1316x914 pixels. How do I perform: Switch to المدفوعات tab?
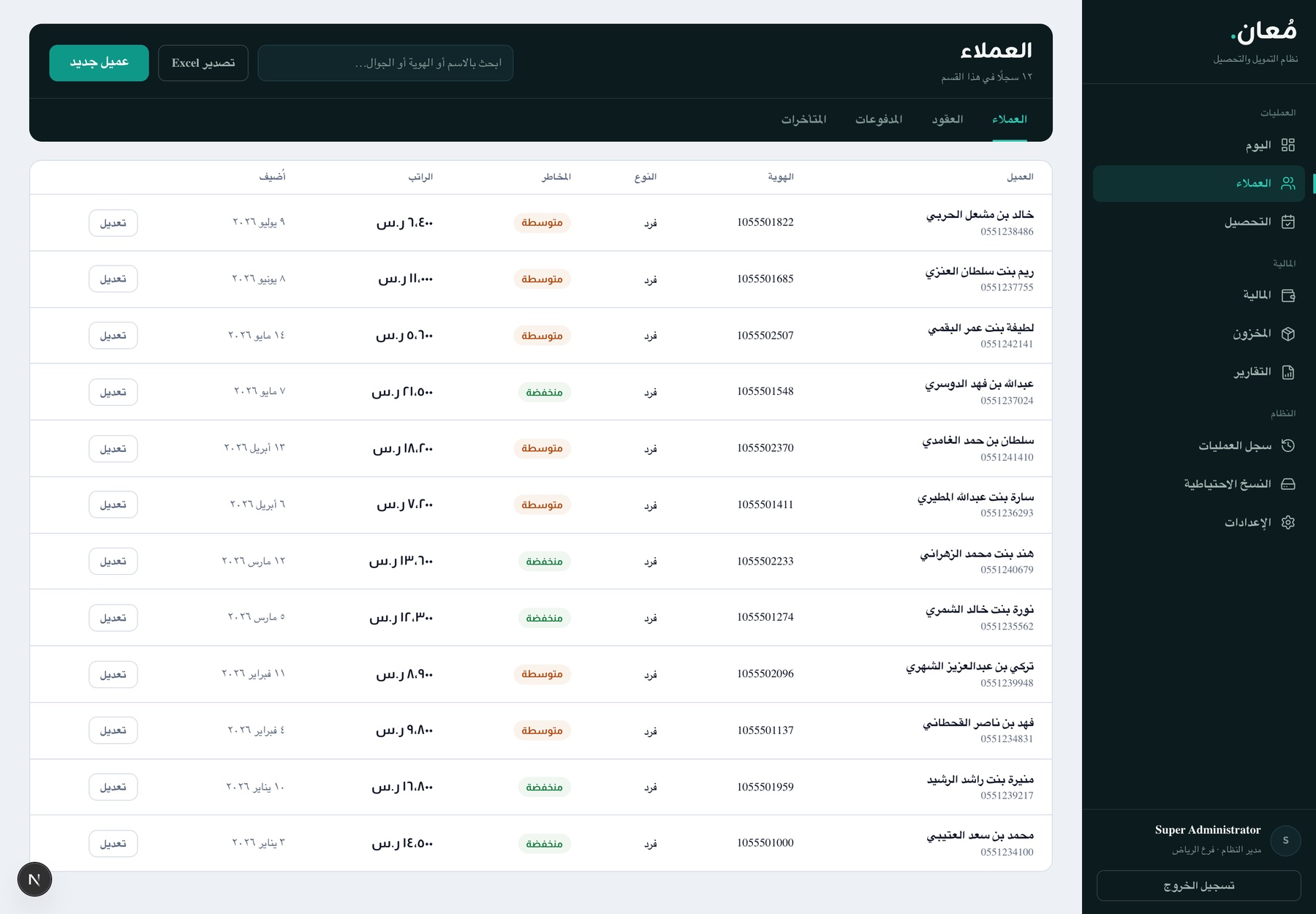pyautogui.click(x=879, y=119)
